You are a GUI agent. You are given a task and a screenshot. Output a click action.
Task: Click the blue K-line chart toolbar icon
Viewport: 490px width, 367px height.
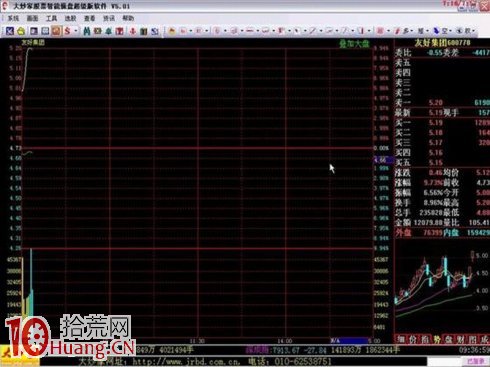[x=10, y=31]
